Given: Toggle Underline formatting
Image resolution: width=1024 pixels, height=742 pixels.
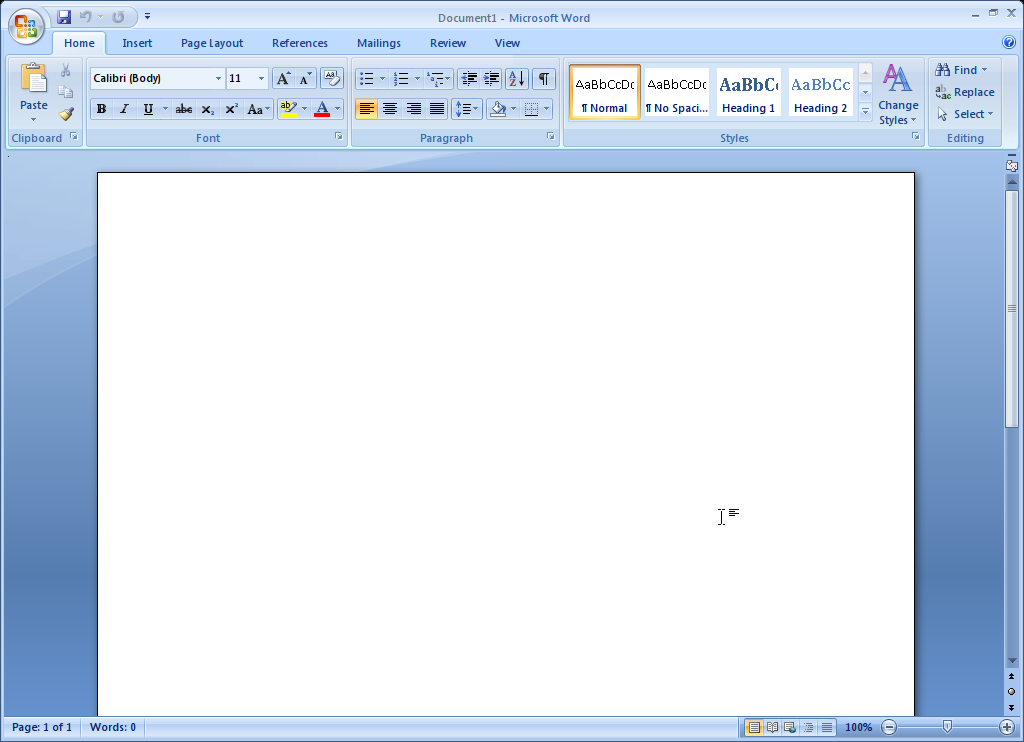Looking at the screenshot, I should (148, 109).
